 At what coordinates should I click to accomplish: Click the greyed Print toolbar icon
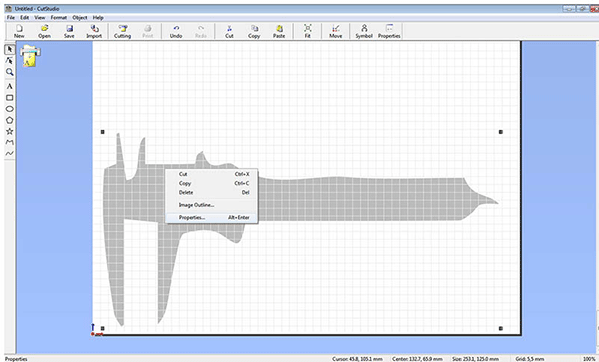click(x=147, y=31)
